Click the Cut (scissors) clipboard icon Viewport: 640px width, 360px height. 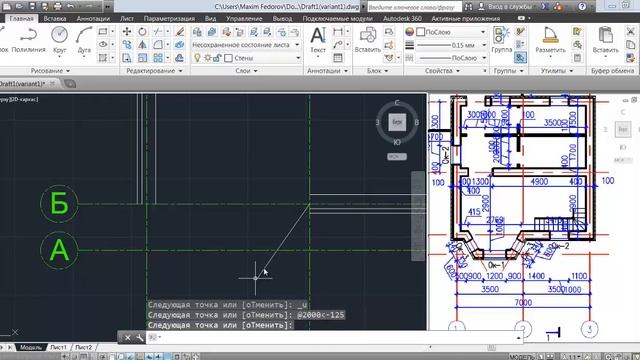pos(630,31)
